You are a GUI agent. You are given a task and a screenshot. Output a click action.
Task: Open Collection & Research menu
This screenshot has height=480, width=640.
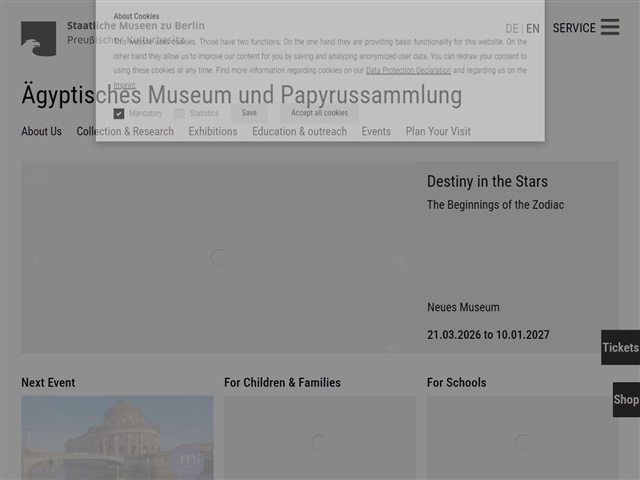[125, 131]
